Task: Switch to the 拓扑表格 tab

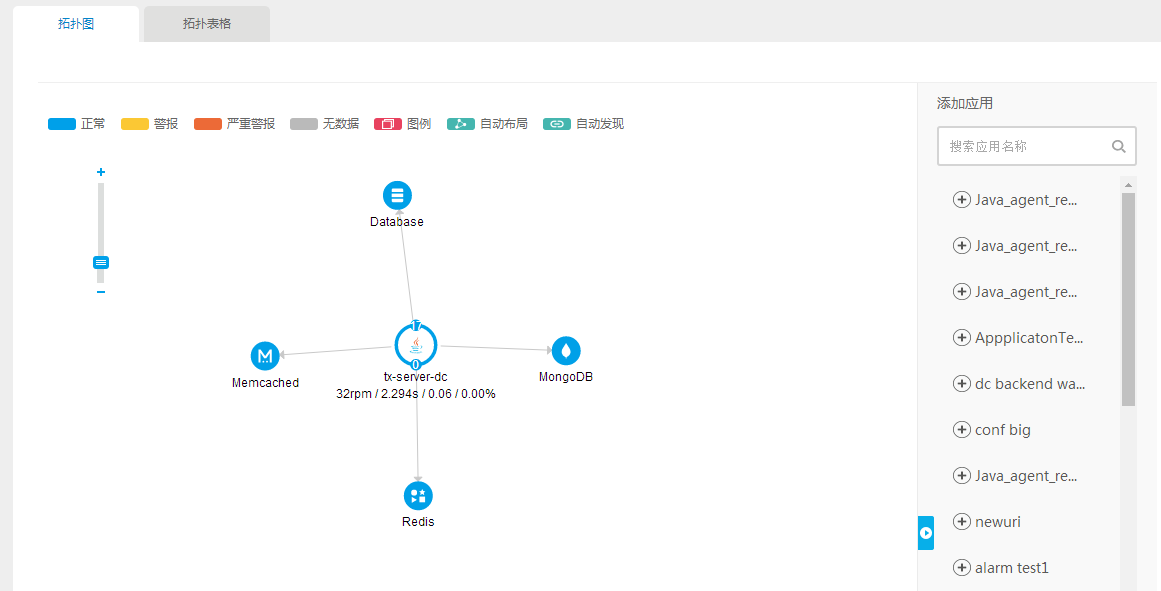Action: [207, 24]
